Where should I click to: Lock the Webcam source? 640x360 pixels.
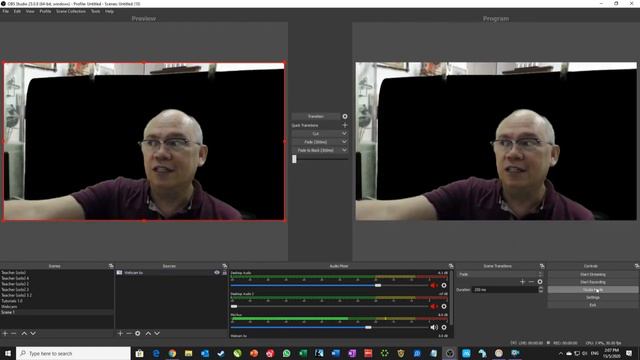224,273
